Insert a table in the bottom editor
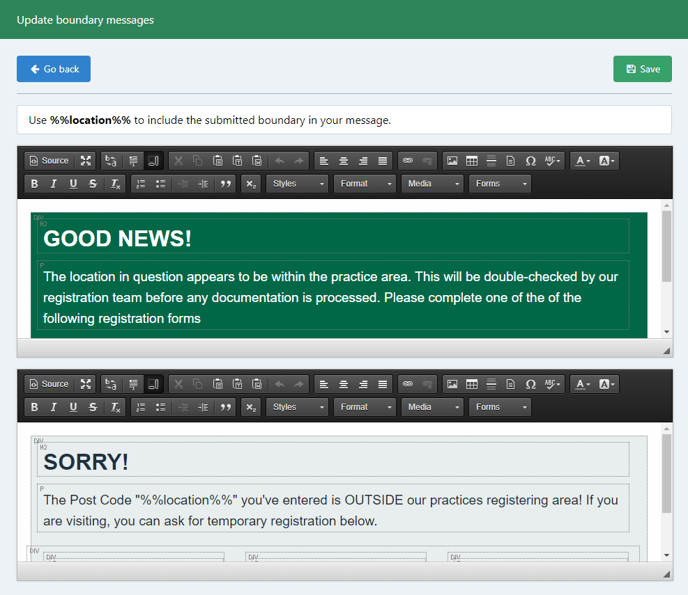This screenshot has width=688, height=595. 471,384
